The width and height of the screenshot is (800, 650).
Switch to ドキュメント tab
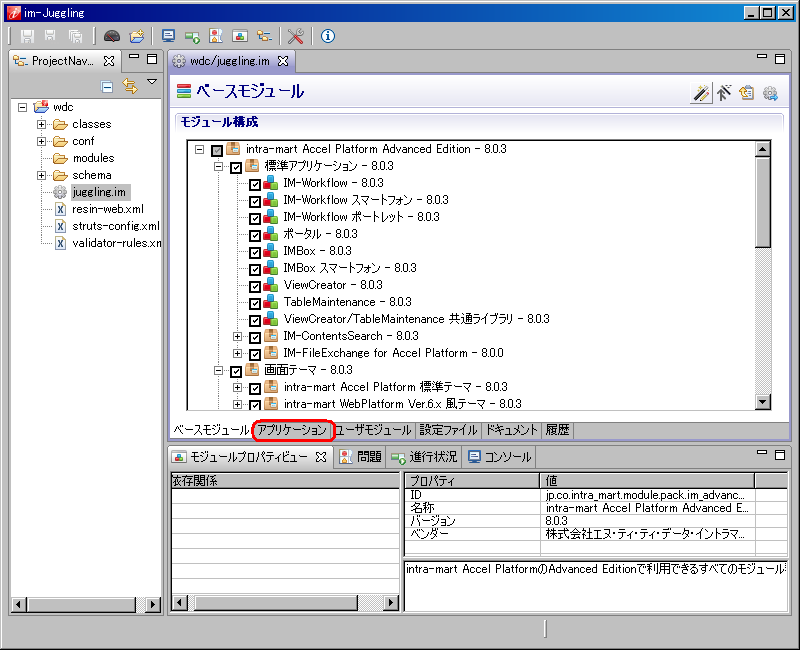click(x=512, y=430)
